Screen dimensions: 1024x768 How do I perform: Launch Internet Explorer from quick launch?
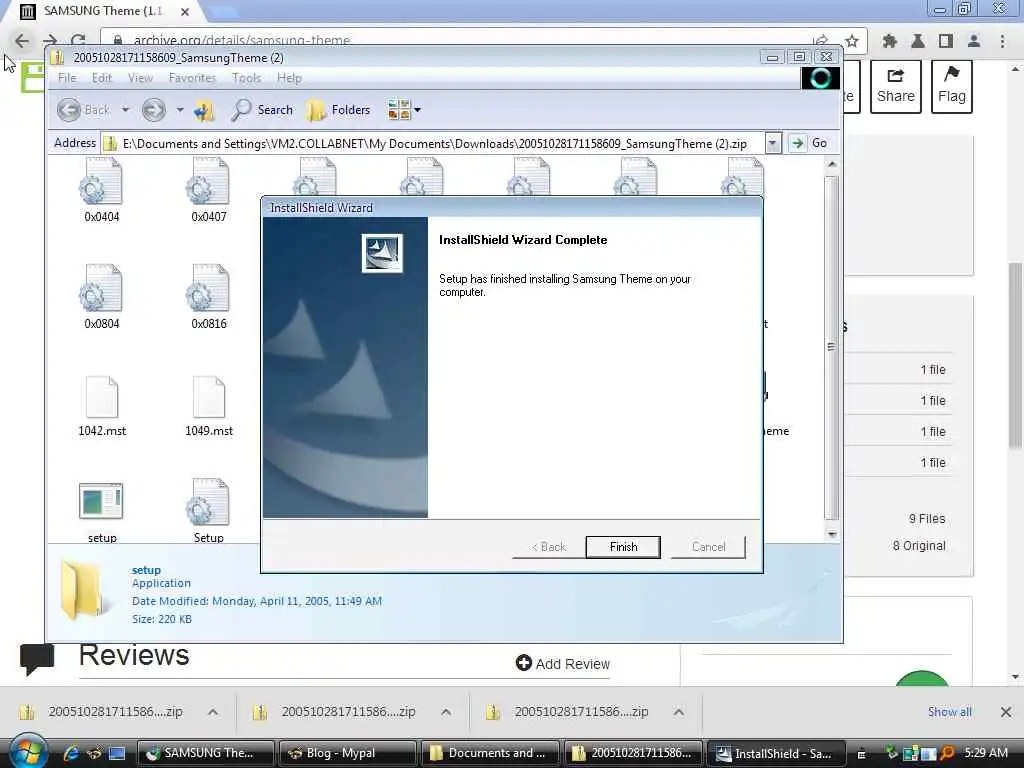71,753
